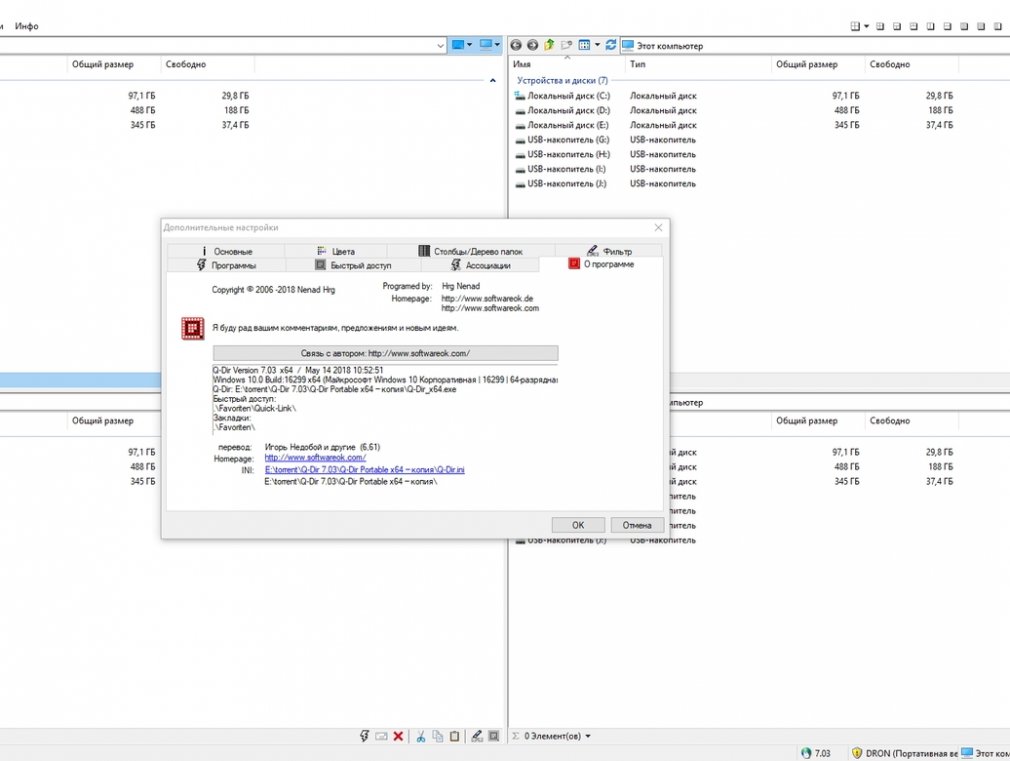Switch to the Программы tab
This screenshot has height=761, width=1010.
(226, 265)
